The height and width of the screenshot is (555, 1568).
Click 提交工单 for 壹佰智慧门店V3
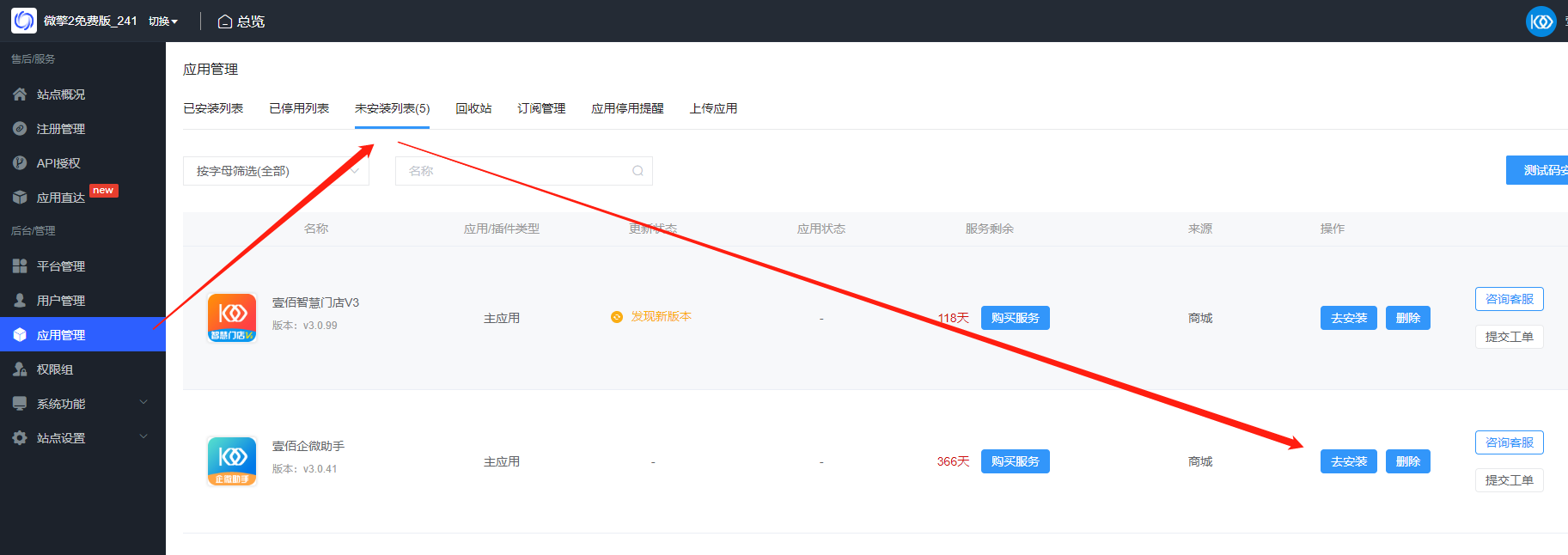point(1510,337)
